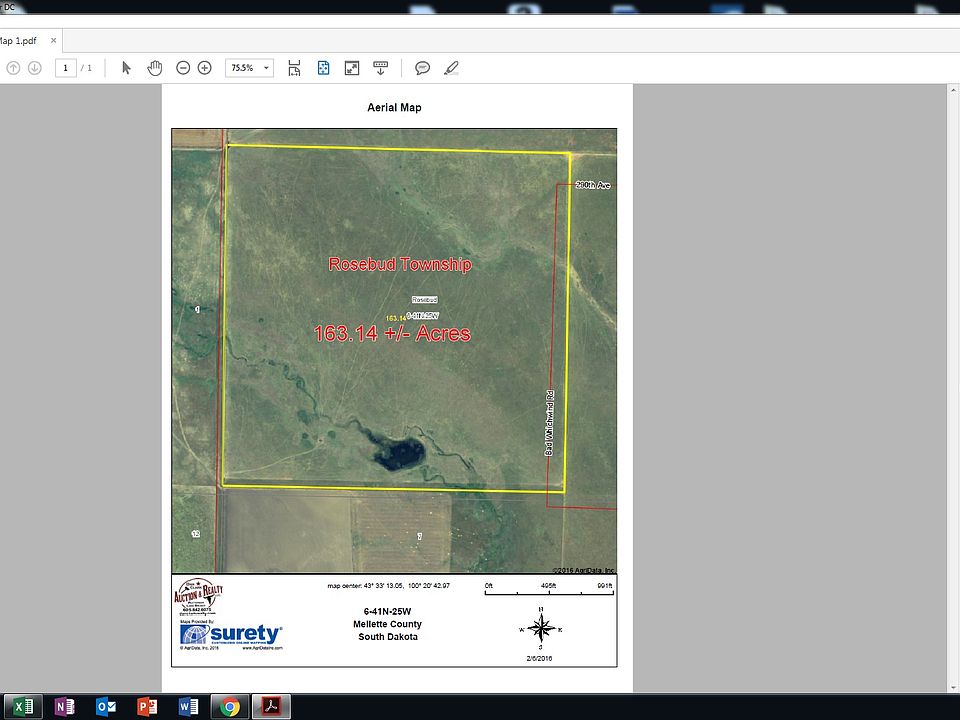
Task: Fit page width with scrolling icon
Action: click(294, 68)
